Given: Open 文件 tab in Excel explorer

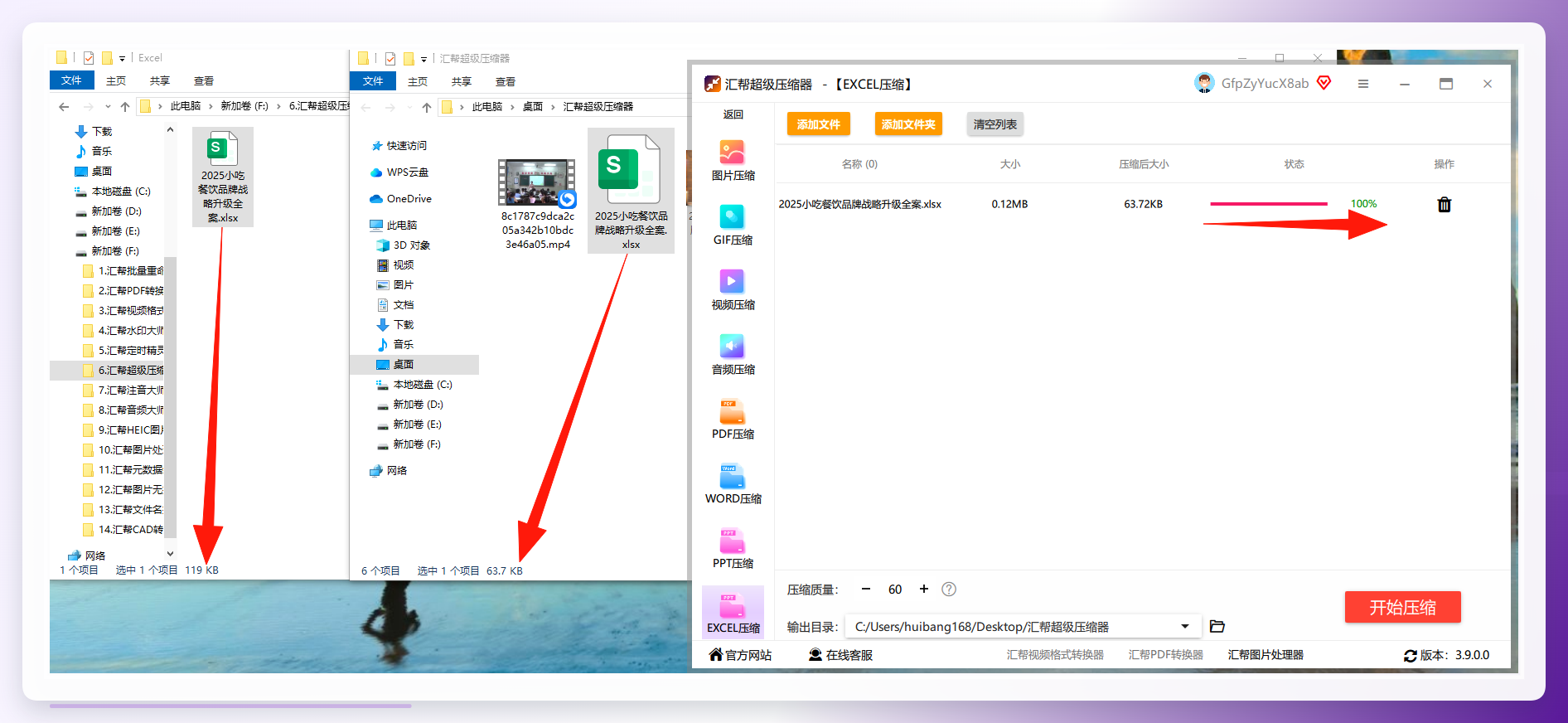Looking at the screenshot, I should point(71,80).
